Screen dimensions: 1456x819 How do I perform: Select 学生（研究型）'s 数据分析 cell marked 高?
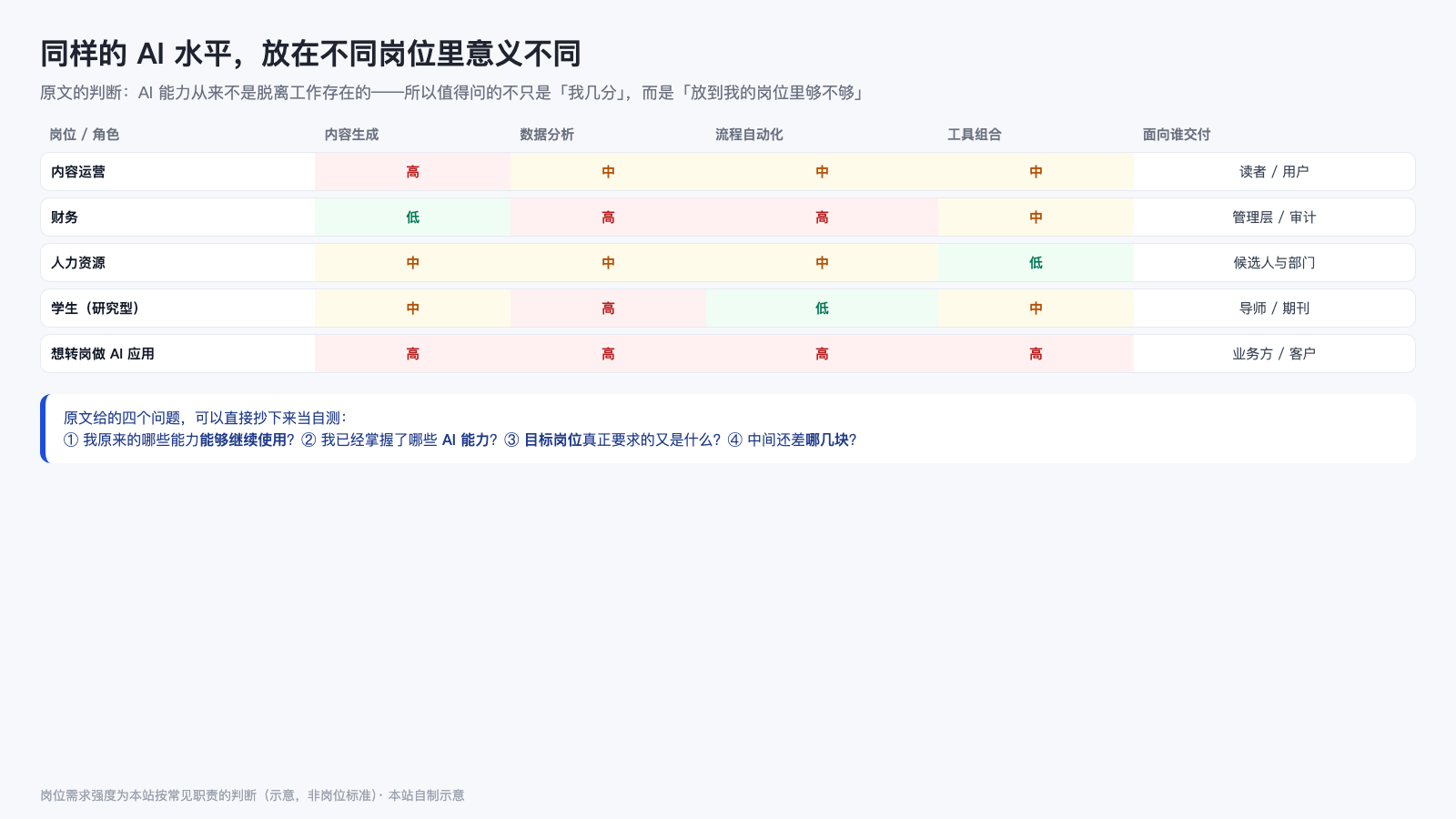(609, 308)
